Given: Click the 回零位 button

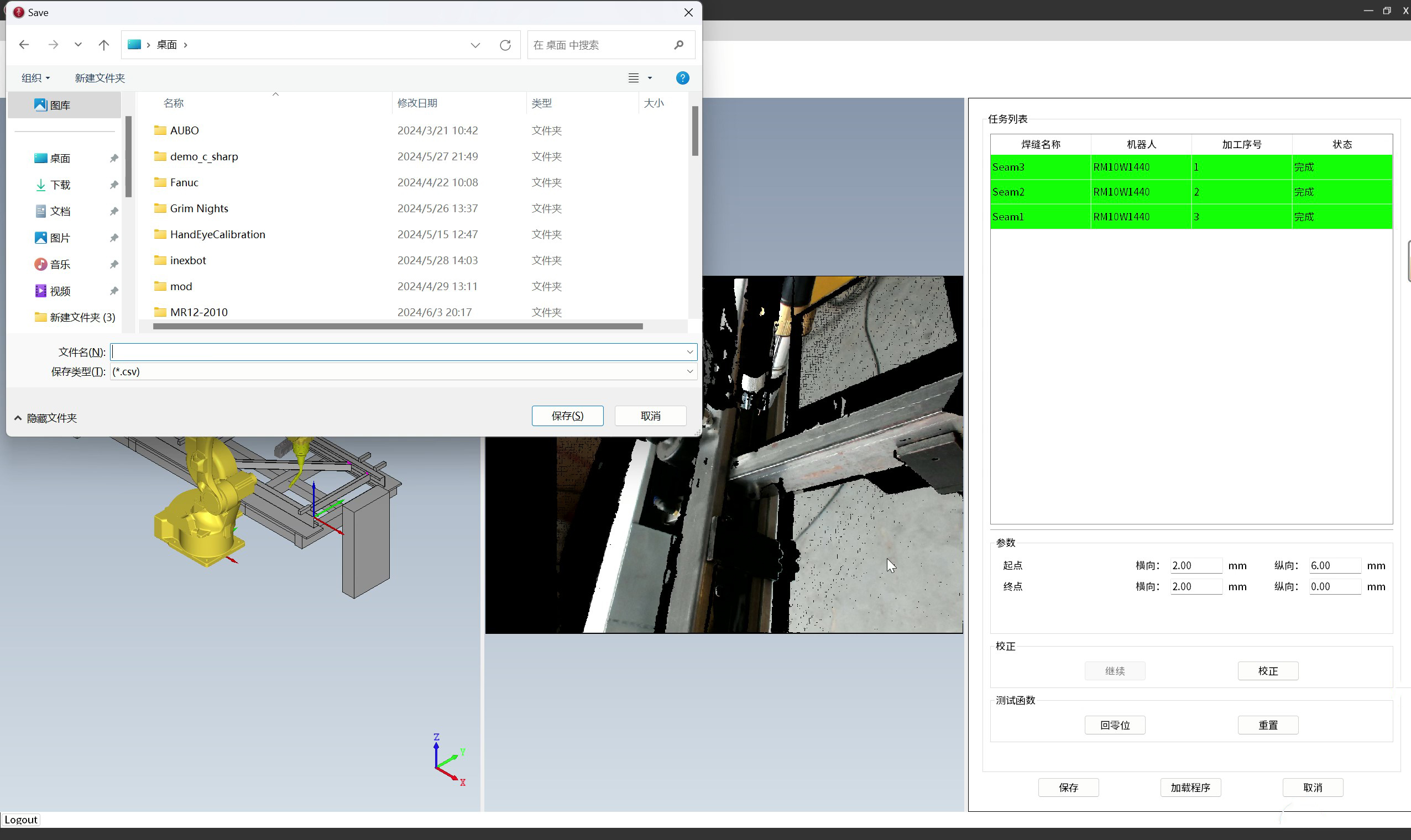Looking at the screenshot, I should [x=1115, y=726].
